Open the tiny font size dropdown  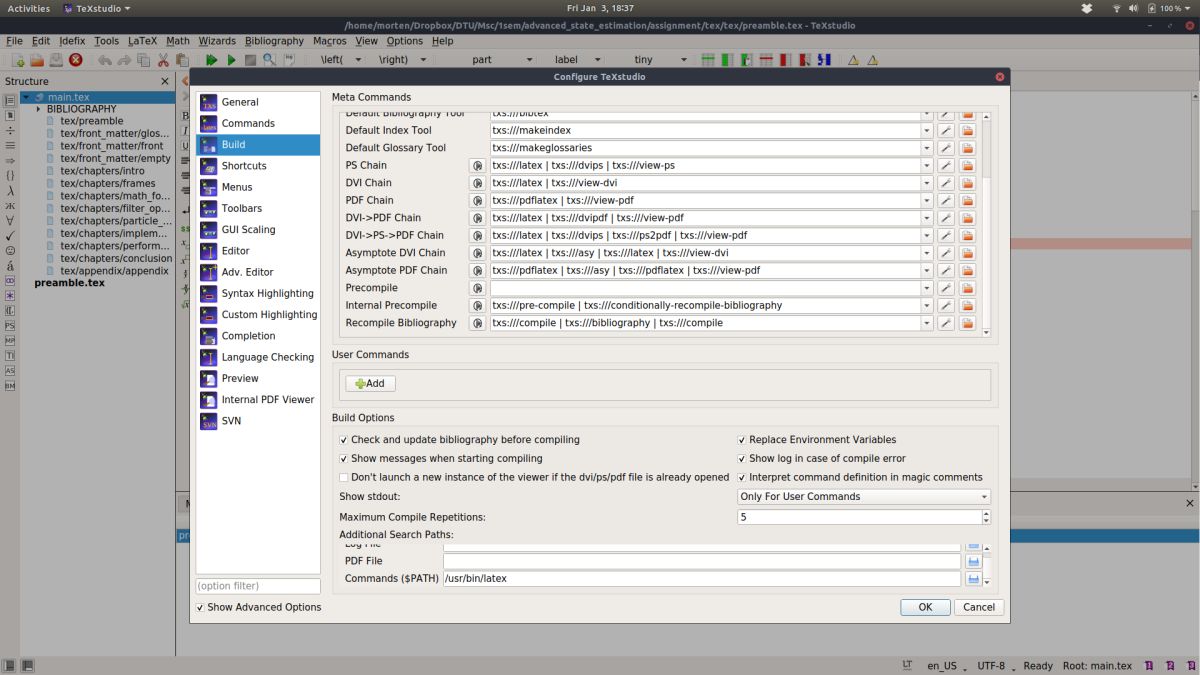(x=660, y=60)
